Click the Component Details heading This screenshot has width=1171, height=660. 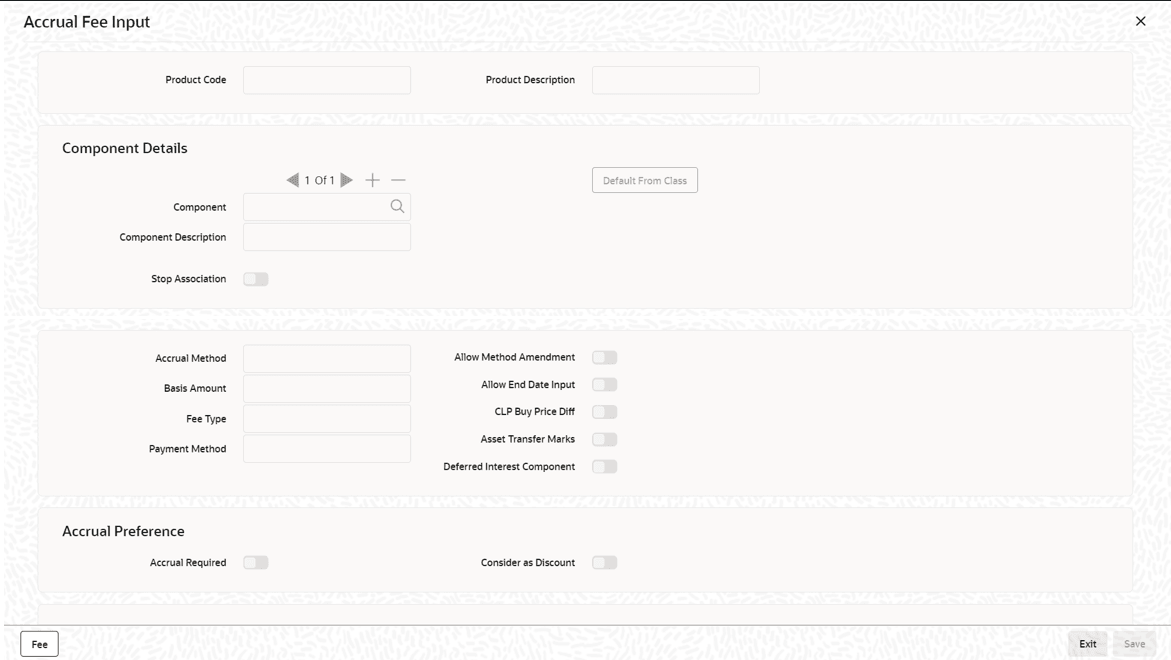coord(125,148)
